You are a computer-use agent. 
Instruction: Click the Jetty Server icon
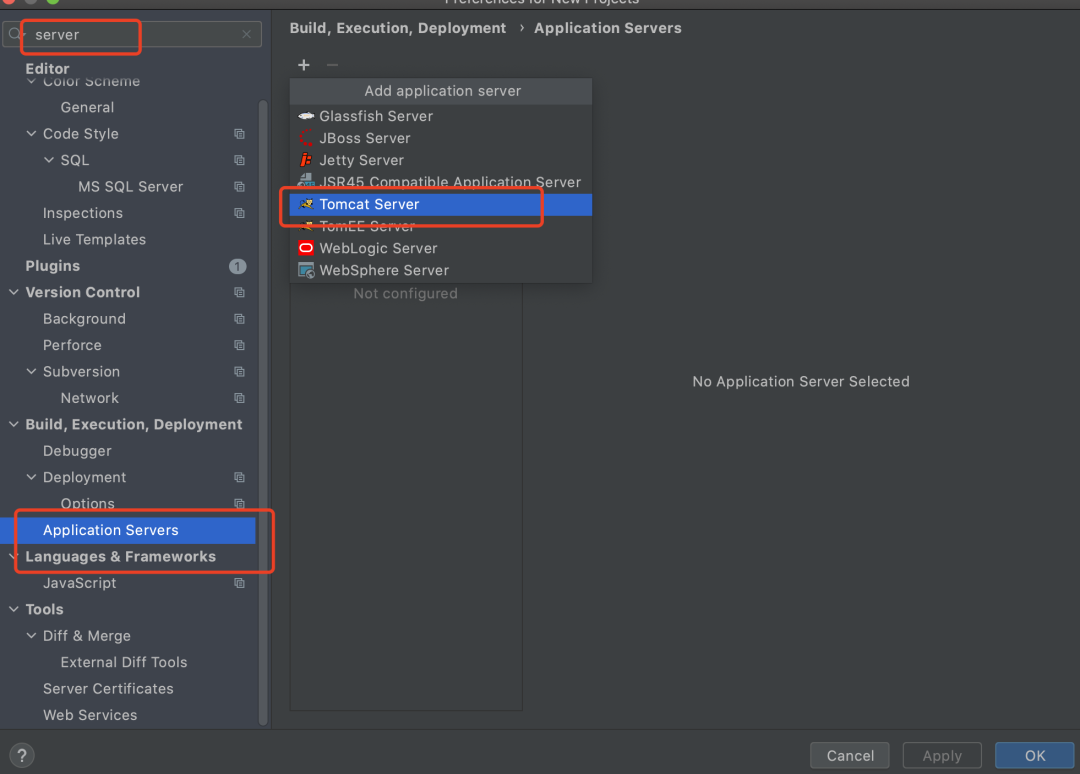(x=306, y=160)
